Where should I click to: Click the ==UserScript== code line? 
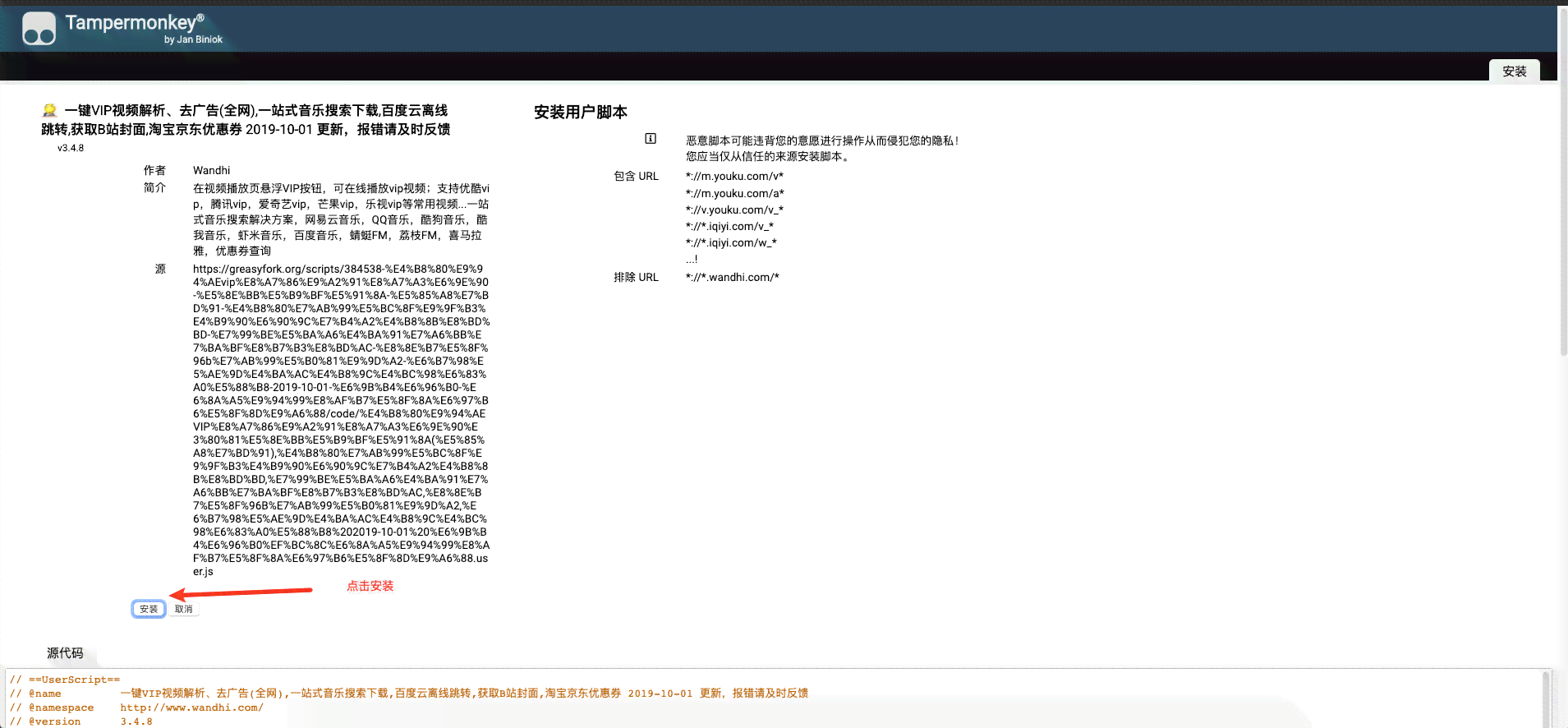coord(65,680)
